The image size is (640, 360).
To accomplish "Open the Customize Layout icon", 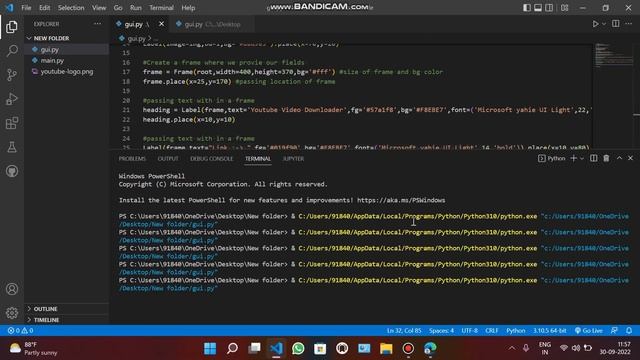I will [564, 8].
